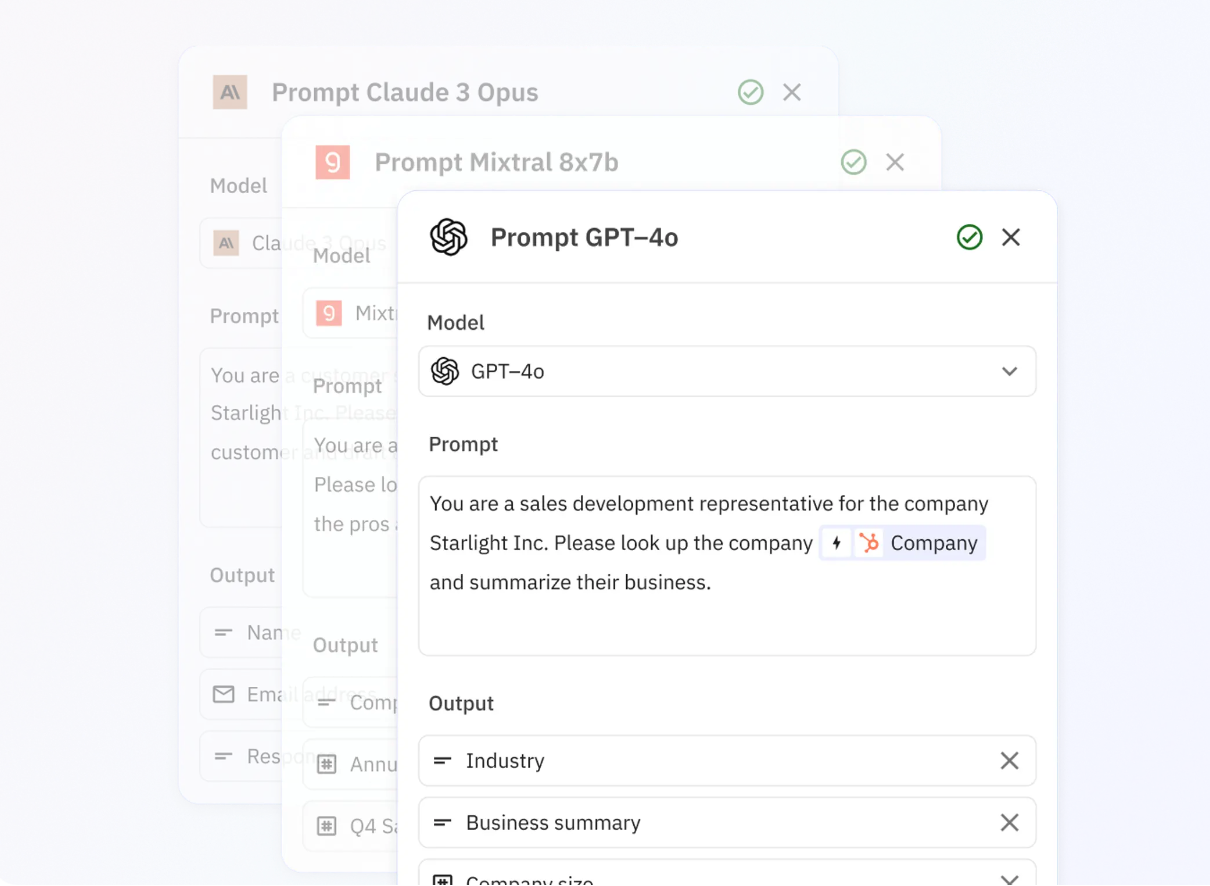Click the text-type icon beside Industry
Viewport: 1210px width, 886px height.
tap(442, 761)
